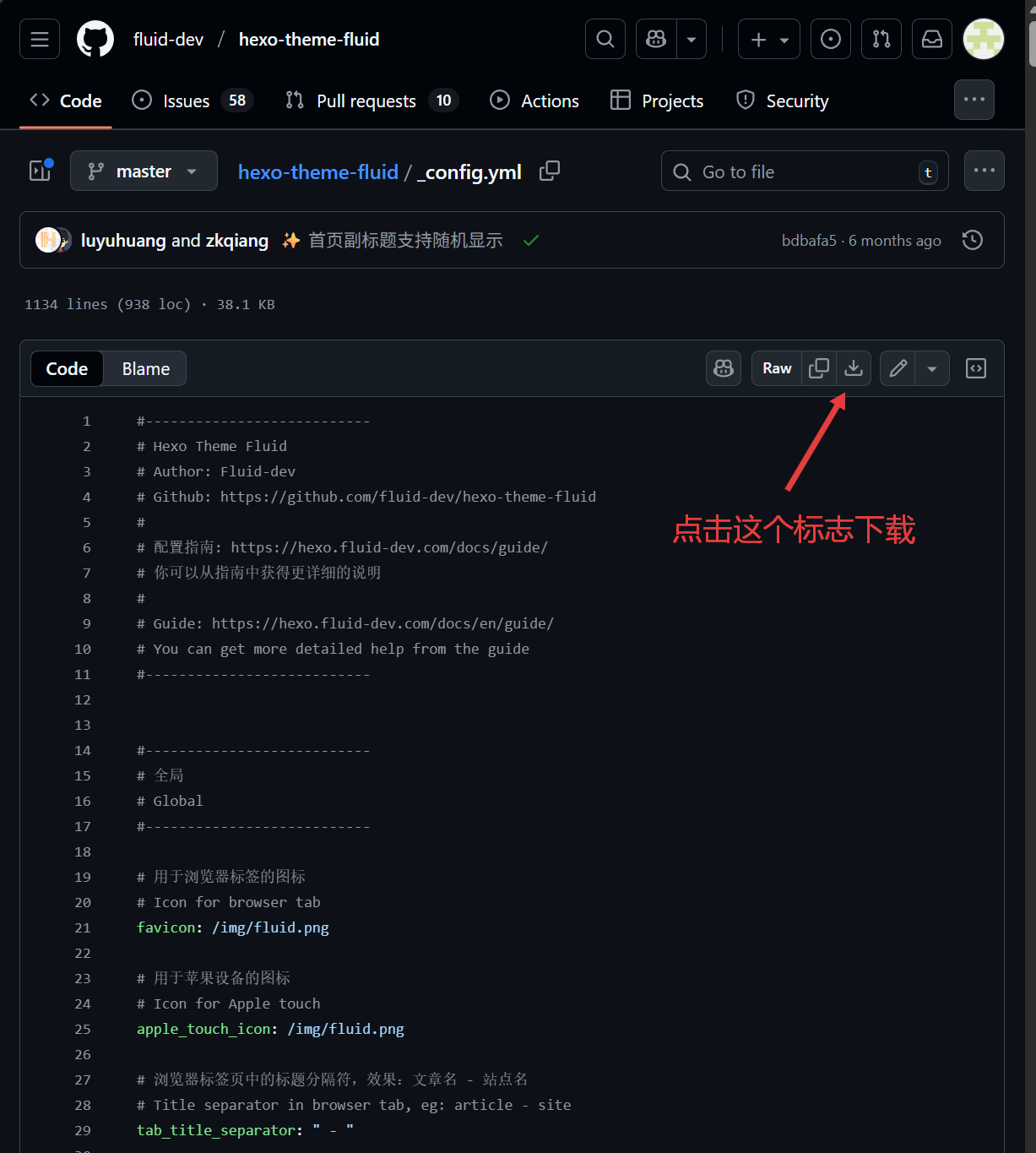Click the apple_touch_icon key on line 25

(x=203, y=1029)
